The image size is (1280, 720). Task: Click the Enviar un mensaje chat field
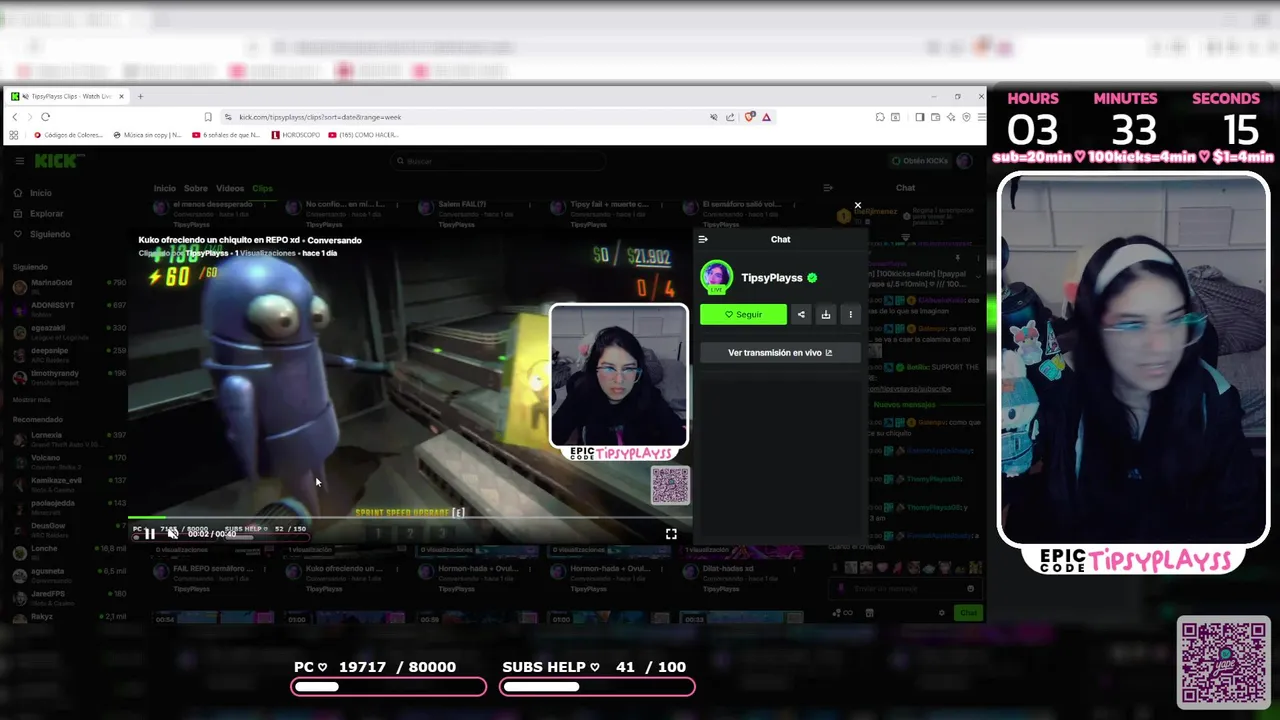[906, 588]
